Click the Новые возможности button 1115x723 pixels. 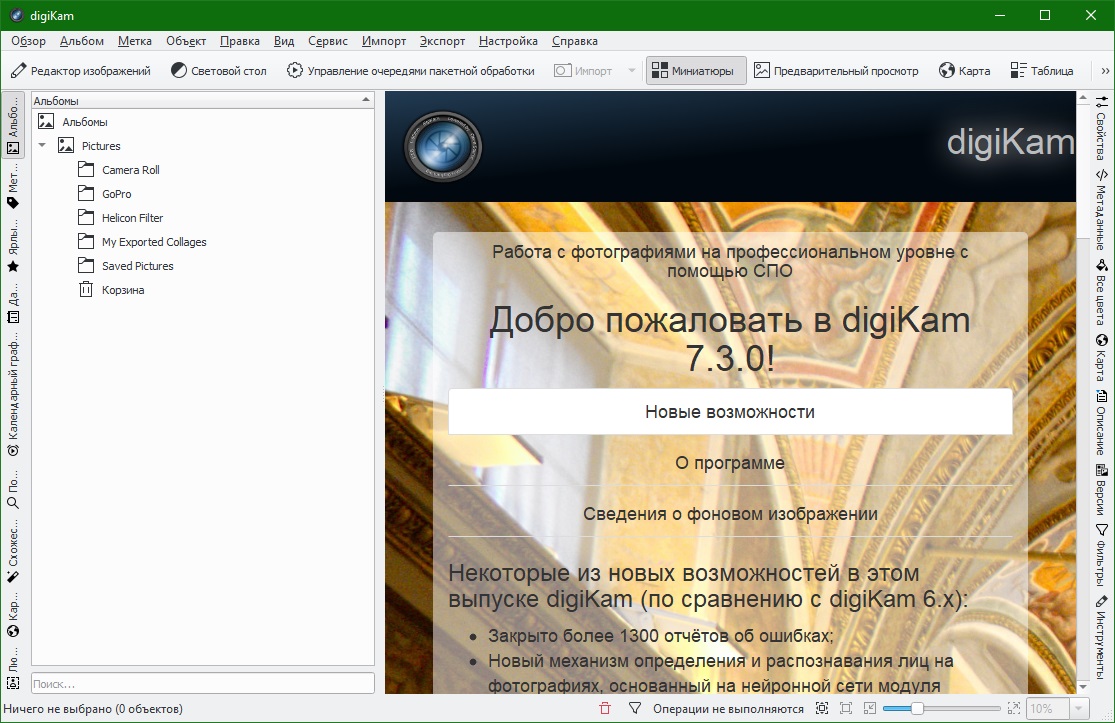coord(730,412)
